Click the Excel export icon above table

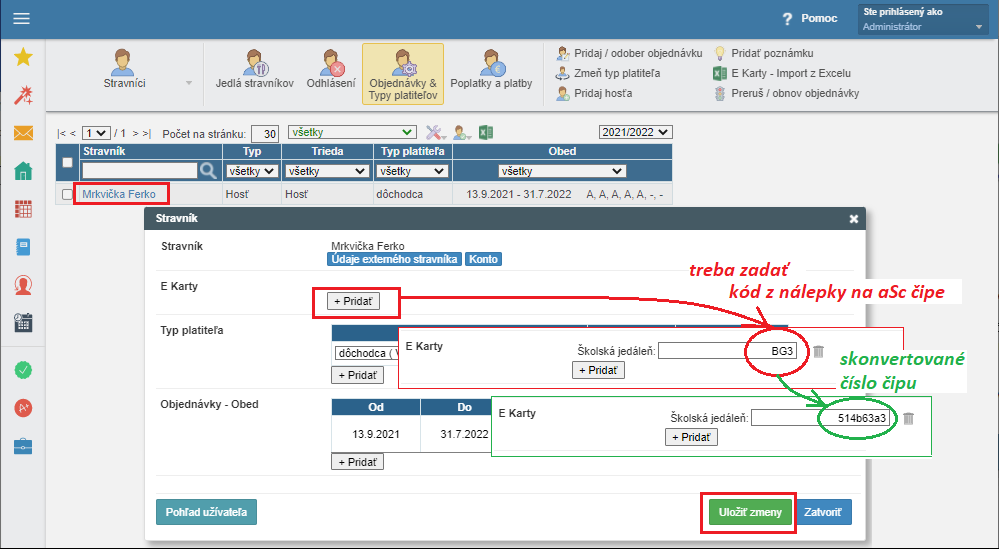point(486,133)
